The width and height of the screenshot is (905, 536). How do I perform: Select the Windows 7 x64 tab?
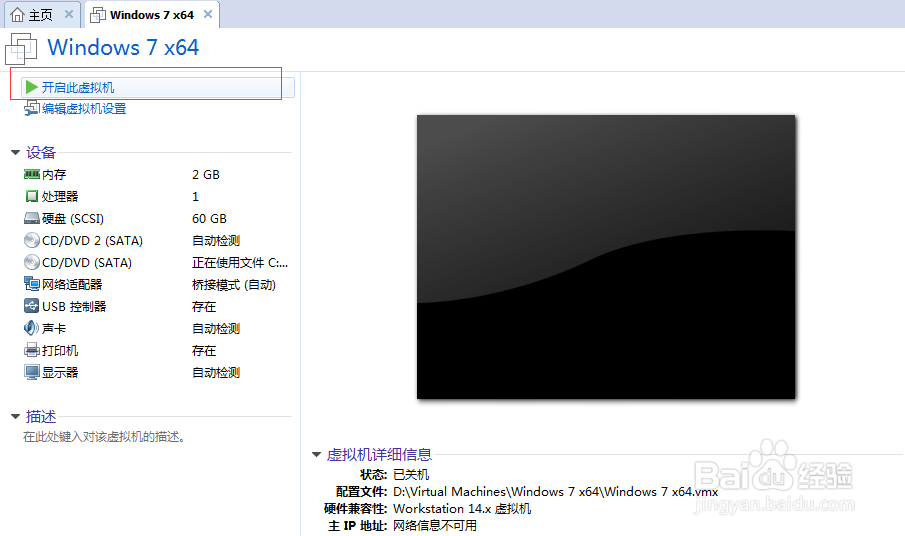152,14
